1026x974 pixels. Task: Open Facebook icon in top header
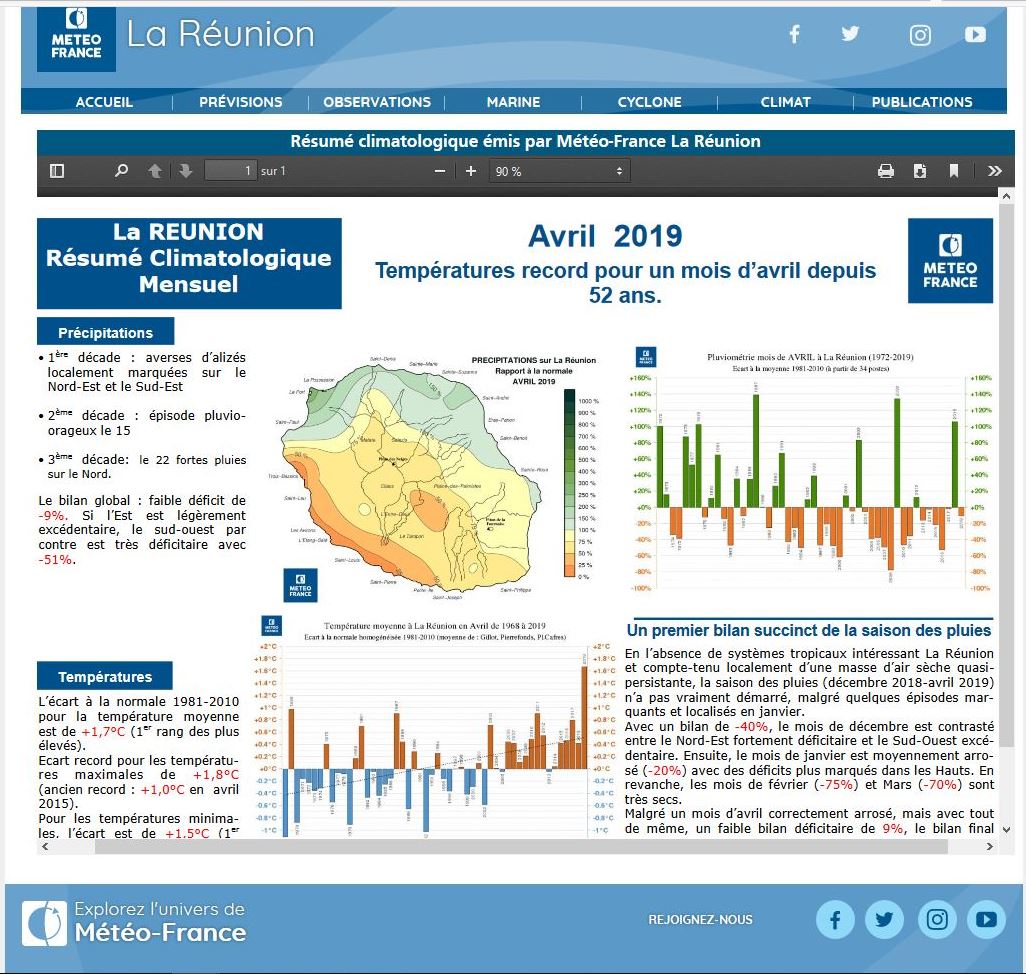pyautogui.click(x=794, y=33)
